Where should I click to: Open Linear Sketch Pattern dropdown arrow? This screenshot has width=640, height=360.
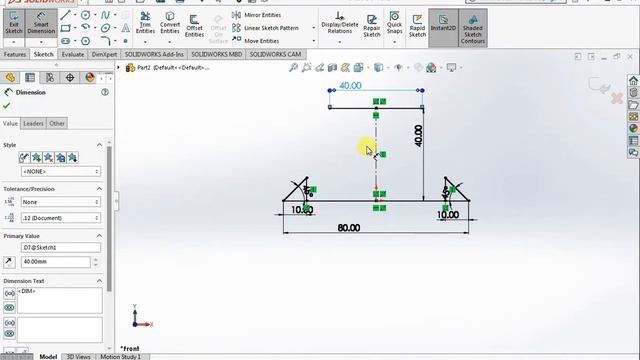pos(313,28)
